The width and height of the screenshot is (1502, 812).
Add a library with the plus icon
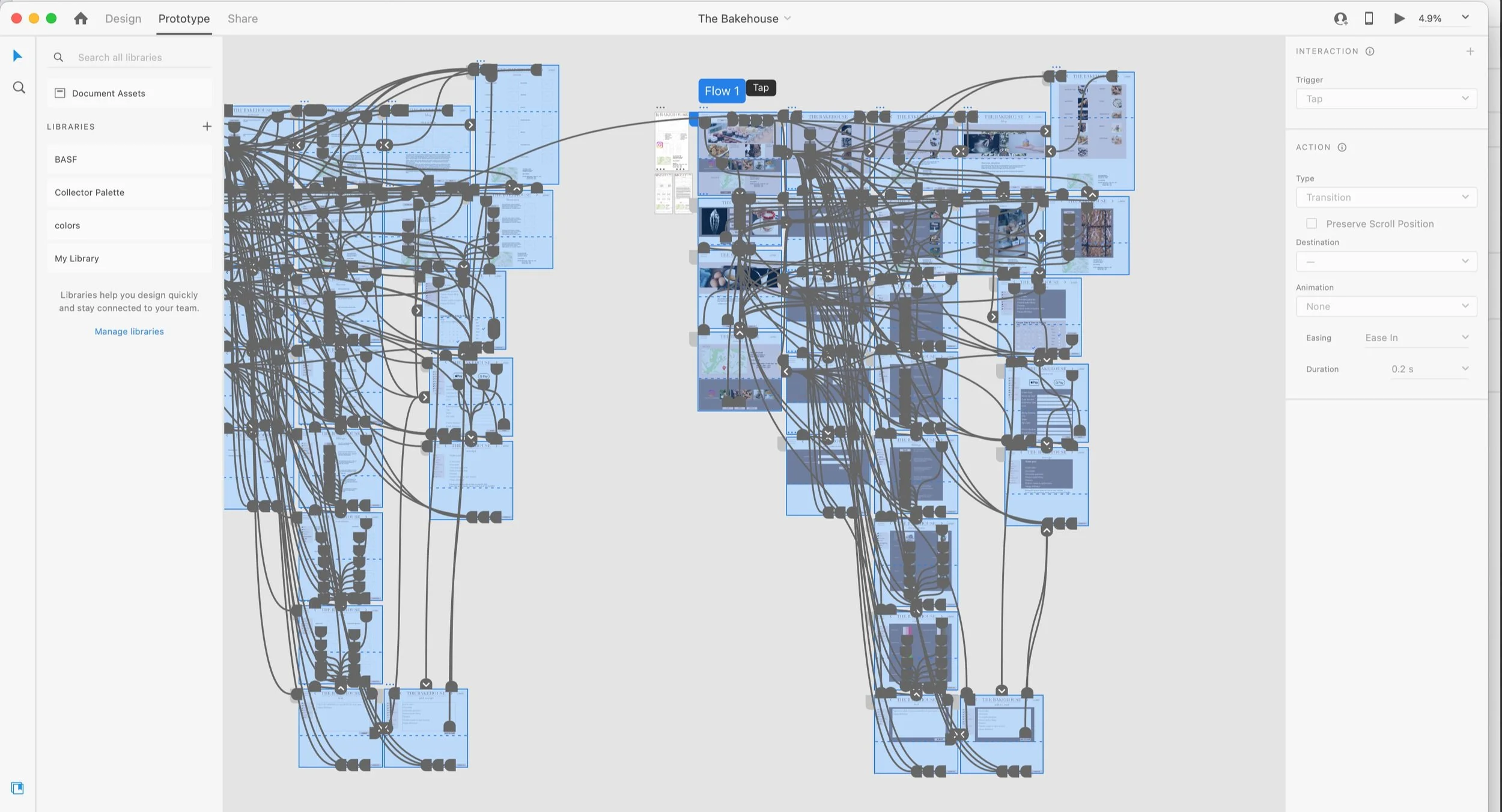(x=207, y=126)
